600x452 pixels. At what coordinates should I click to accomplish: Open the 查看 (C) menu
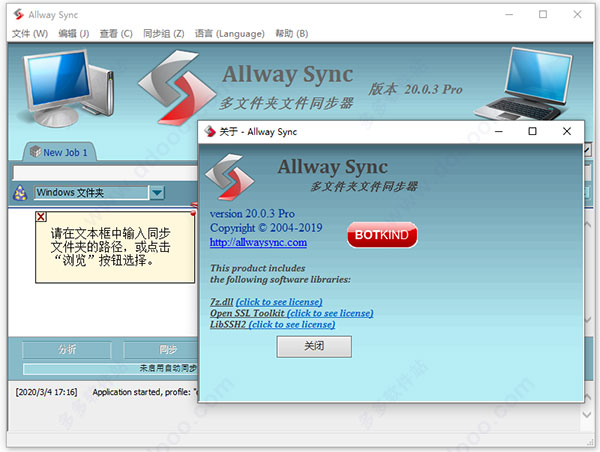(x=116, y=34)
